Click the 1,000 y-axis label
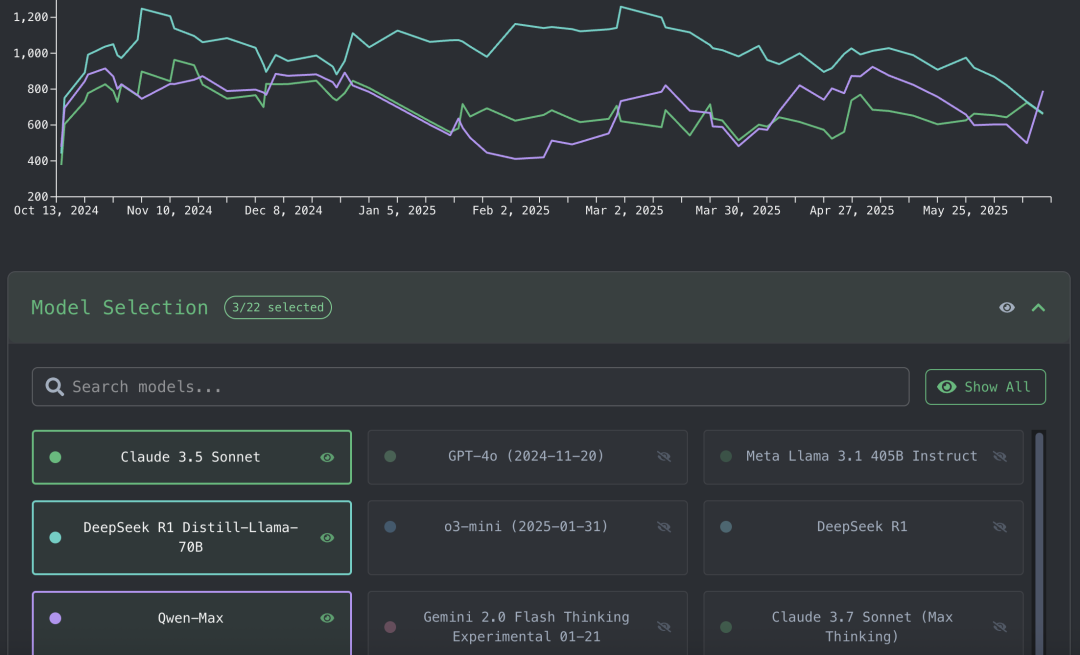This screenshot has width=1080, height=655. point(30,53)
